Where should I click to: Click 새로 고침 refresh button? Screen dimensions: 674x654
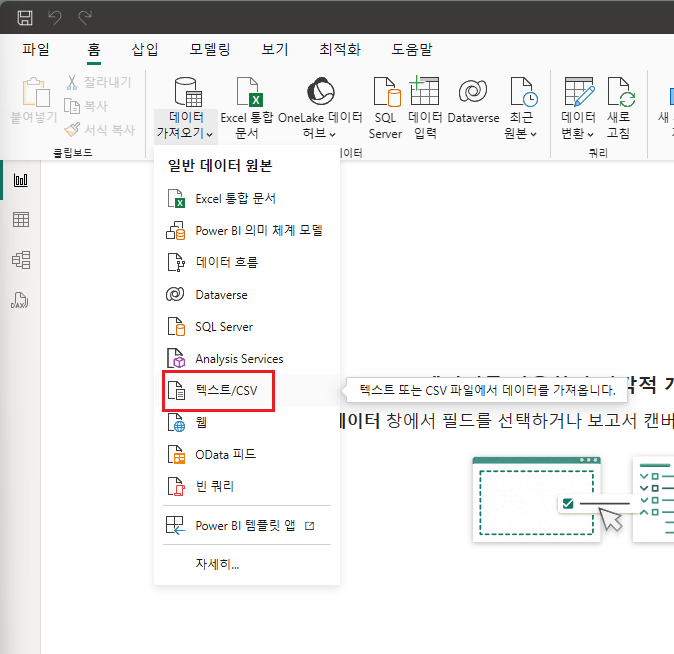click(619, 108)
